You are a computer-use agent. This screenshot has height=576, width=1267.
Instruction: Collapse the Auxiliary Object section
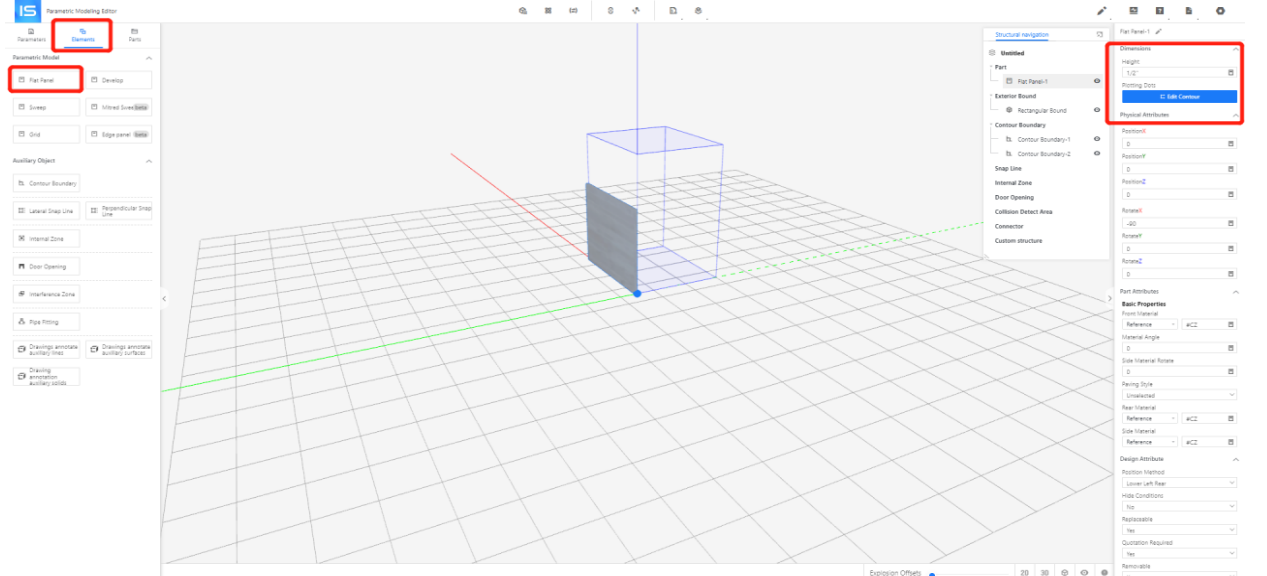(x=149, y=161)
